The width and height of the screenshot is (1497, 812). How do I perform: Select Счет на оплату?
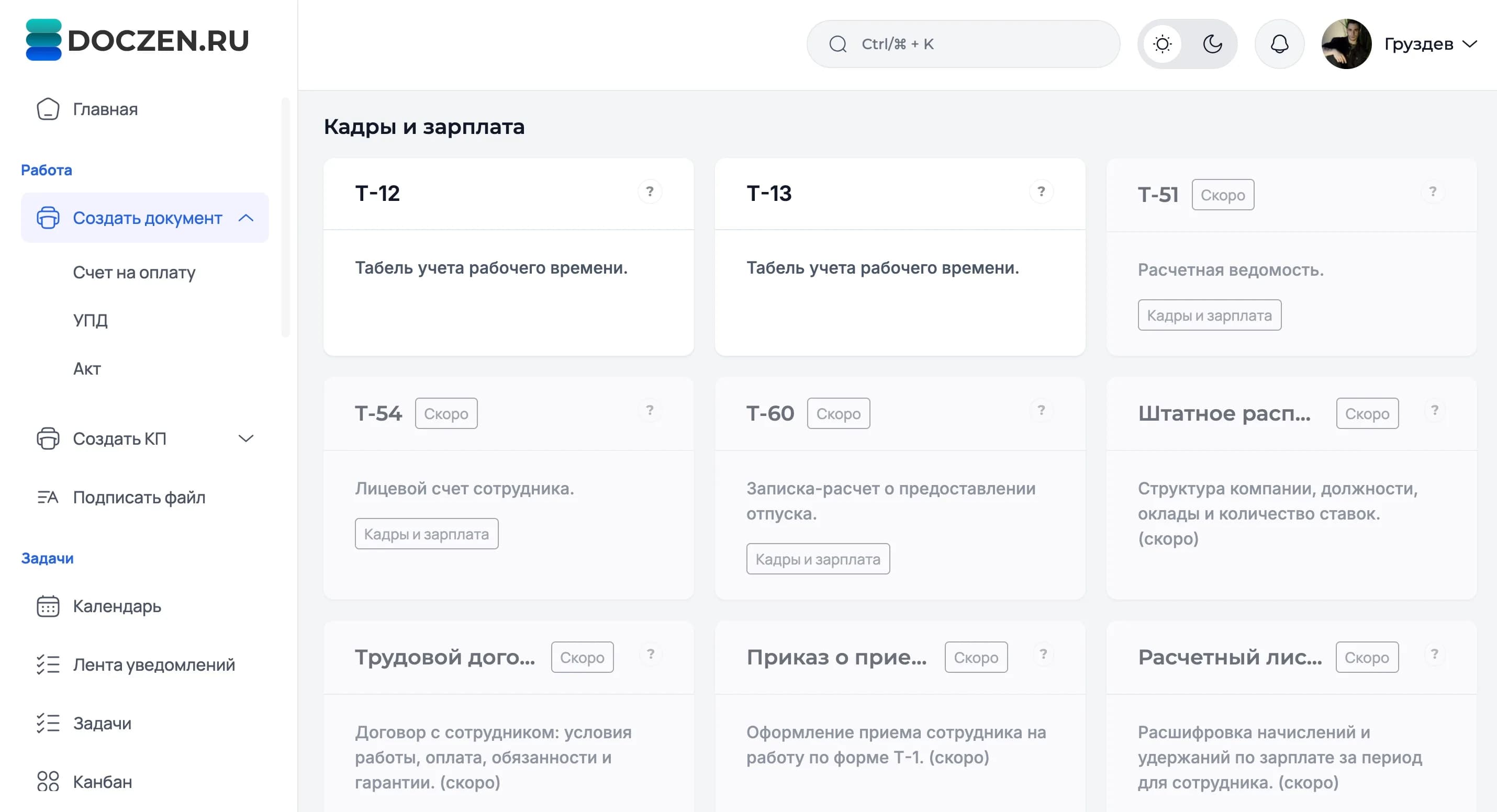pyautogui.click(x=134, y=273)
